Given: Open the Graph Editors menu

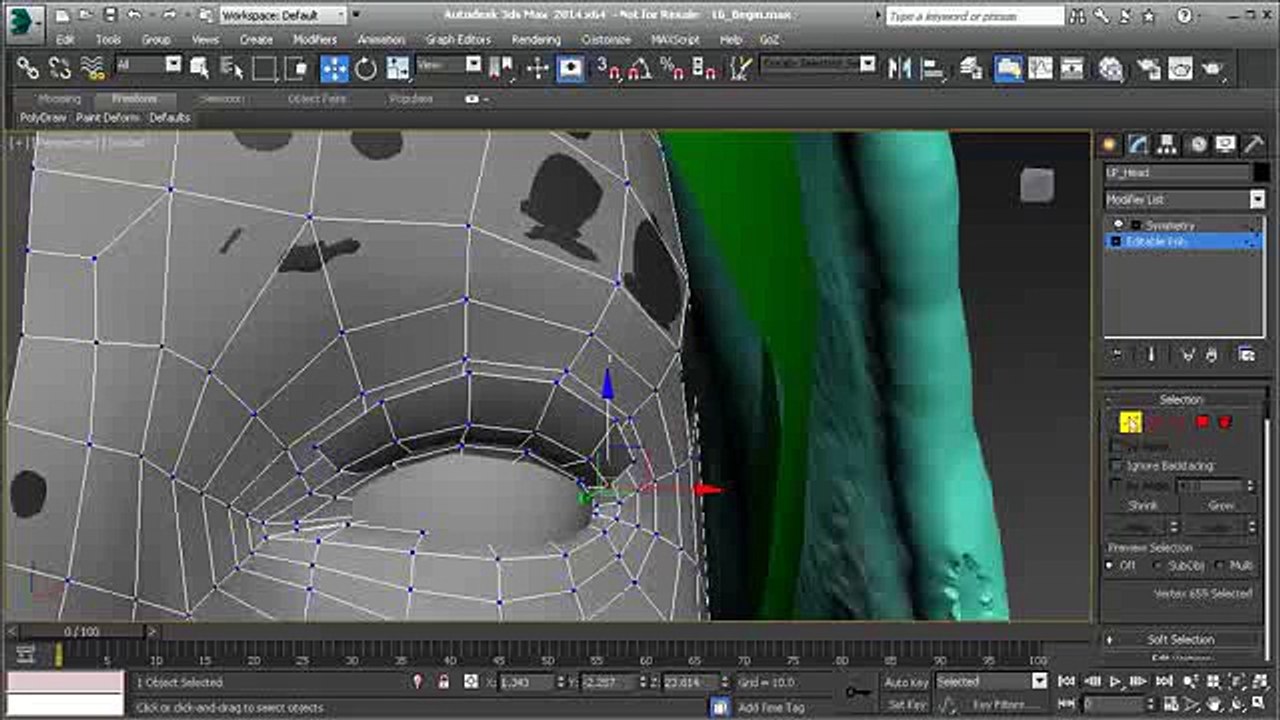Looking at the screenshot, I should point(458,40).
